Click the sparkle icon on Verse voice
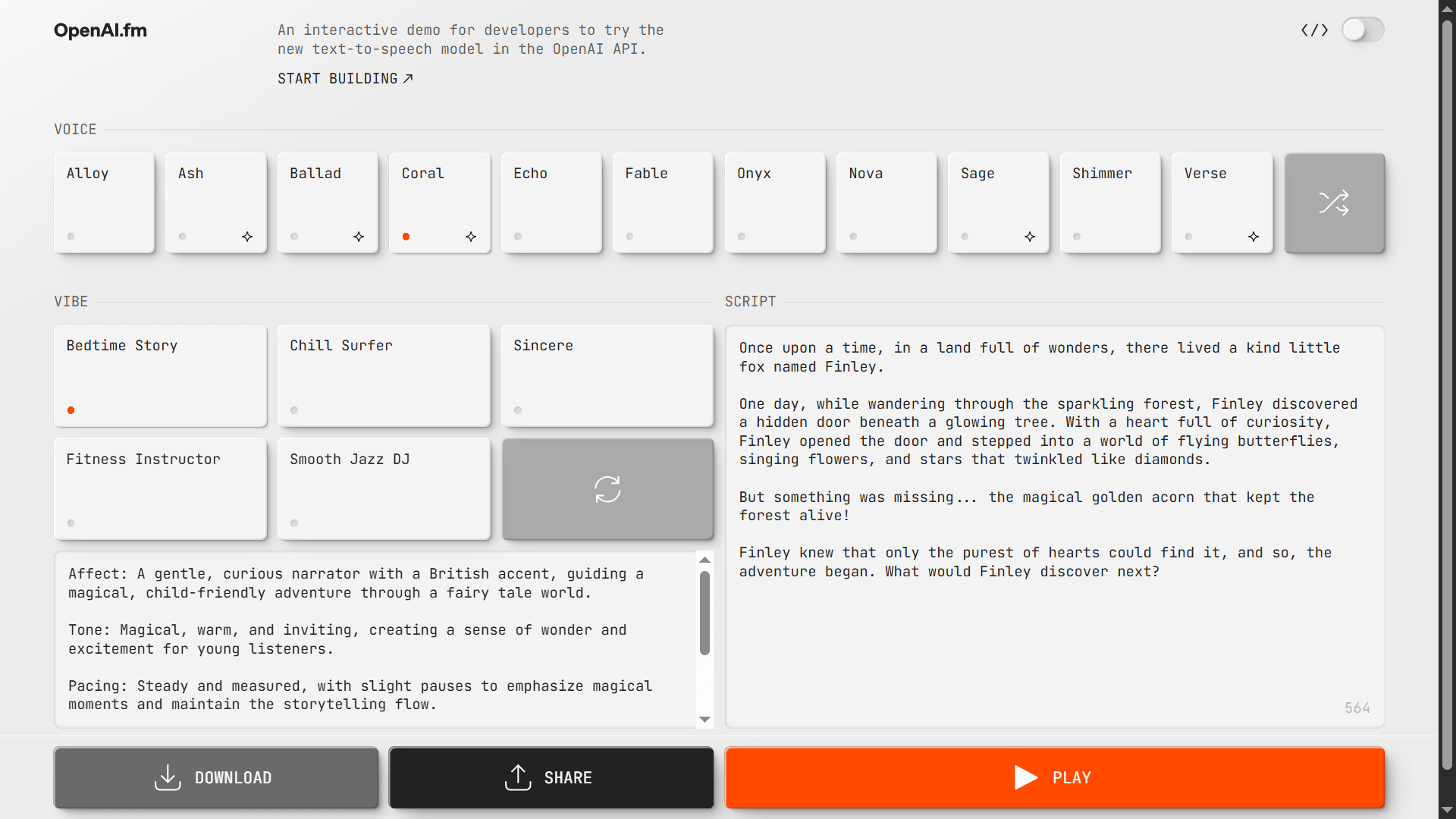 click(1254, 237)
